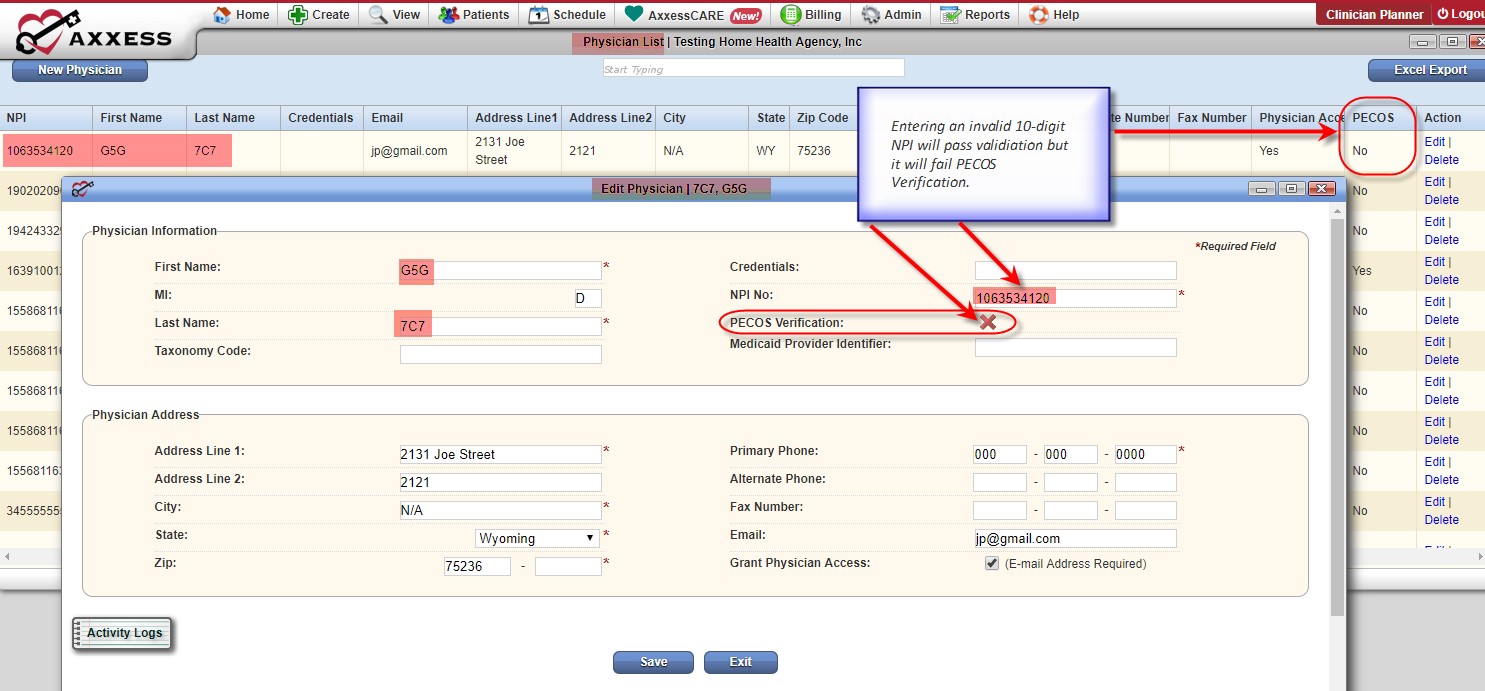Click the green Create plus icon
Screen dimensions: 1485x691
[x=297, y=15]
